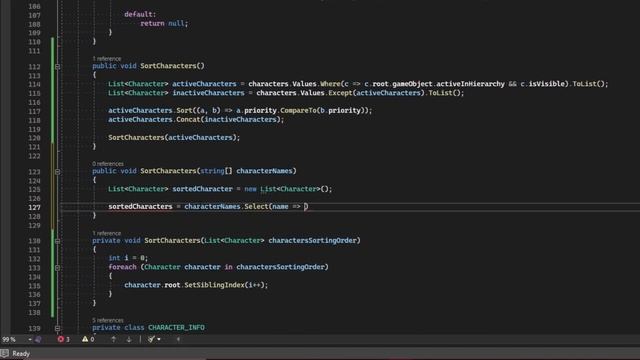Click 'sortedCharacters' identifier on line 127
This screenshot has width=640, height=360.
click(x=140, y=207)
